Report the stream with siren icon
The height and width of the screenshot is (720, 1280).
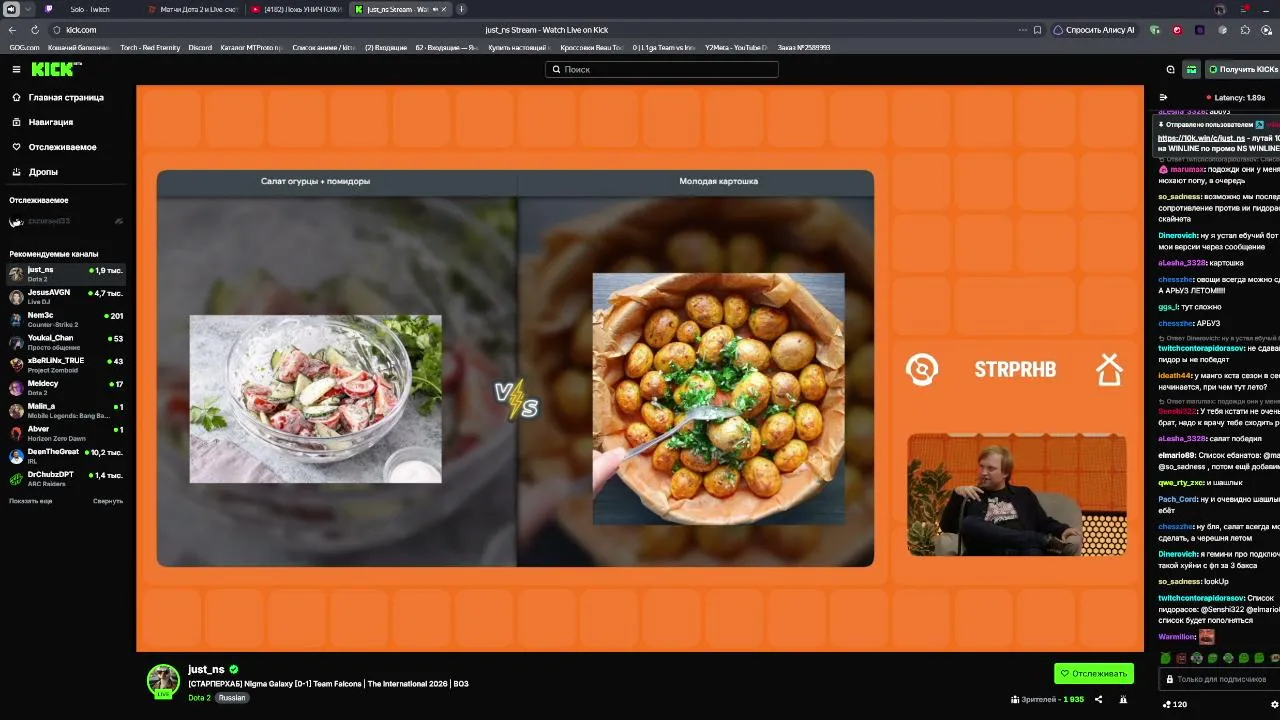point(1123,700)
